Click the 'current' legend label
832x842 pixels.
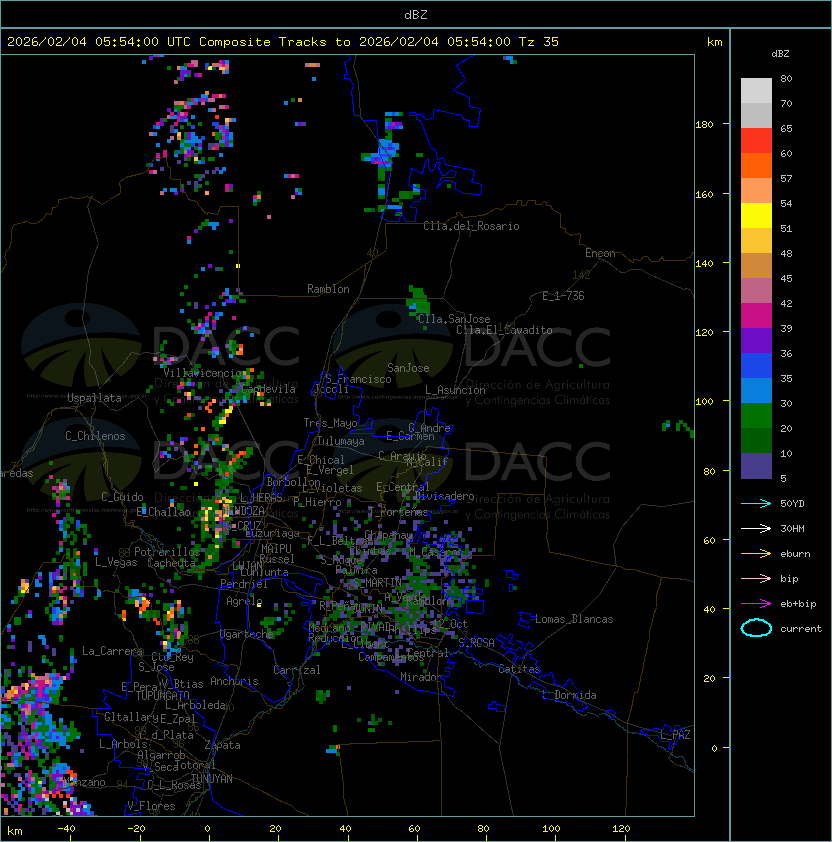[801, 629]
